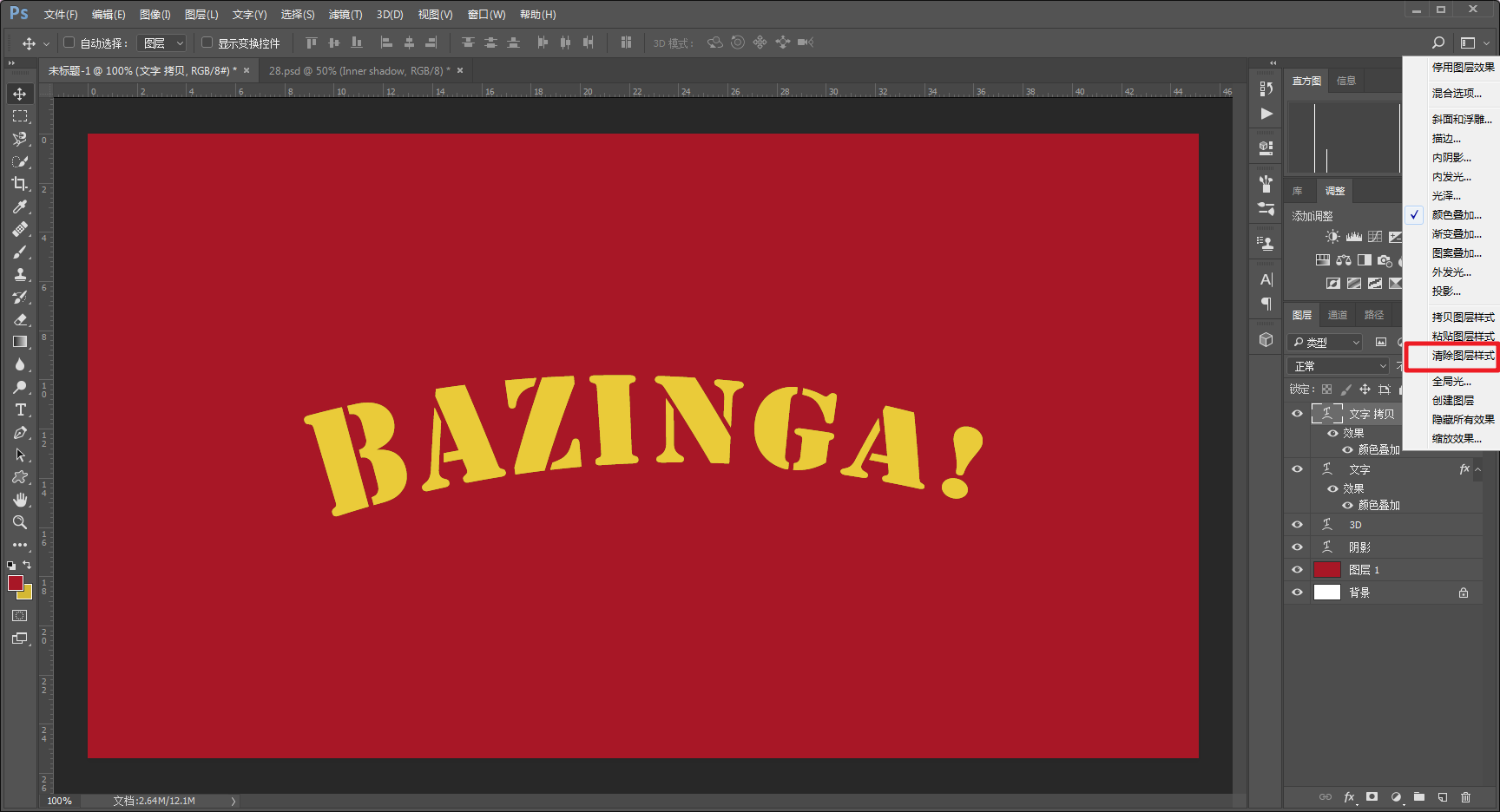The height and width of the screenshot is (812, 1500).
Task: Switch to the 通道 tab
Action: click(1338, 315)
